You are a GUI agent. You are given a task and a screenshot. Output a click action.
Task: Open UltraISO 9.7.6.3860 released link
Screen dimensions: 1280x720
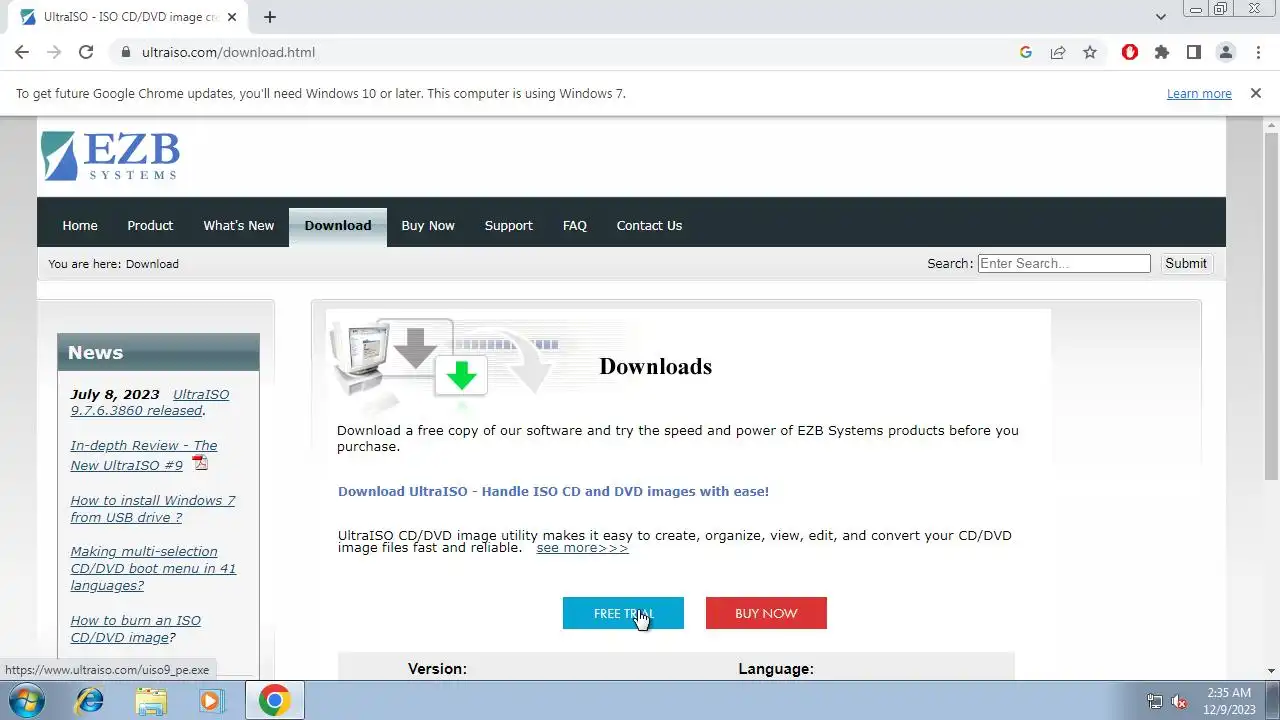(x=150, y=402)
